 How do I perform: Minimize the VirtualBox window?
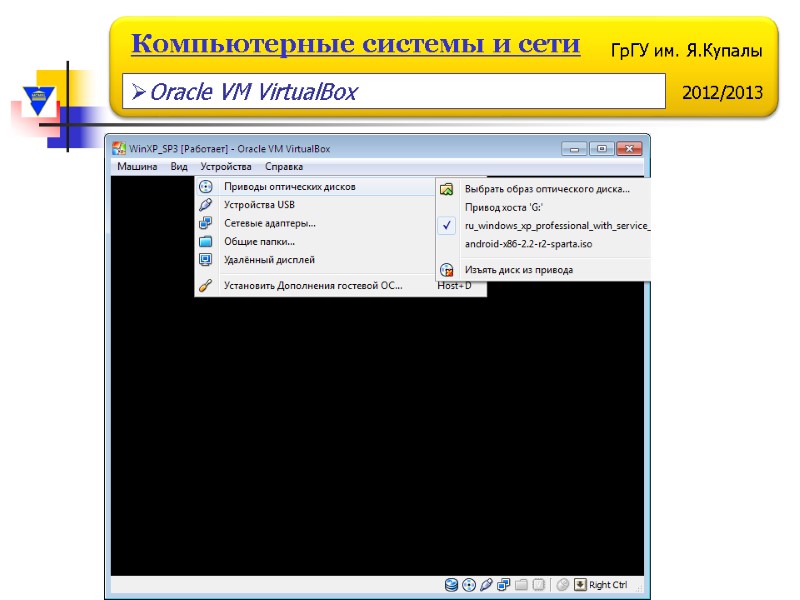574,148
